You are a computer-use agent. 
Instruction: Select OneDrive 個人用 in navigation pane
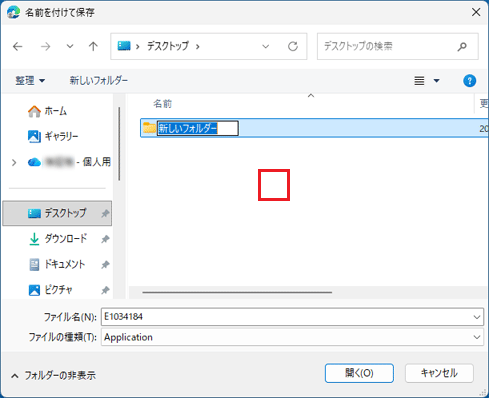click(69, 162)
